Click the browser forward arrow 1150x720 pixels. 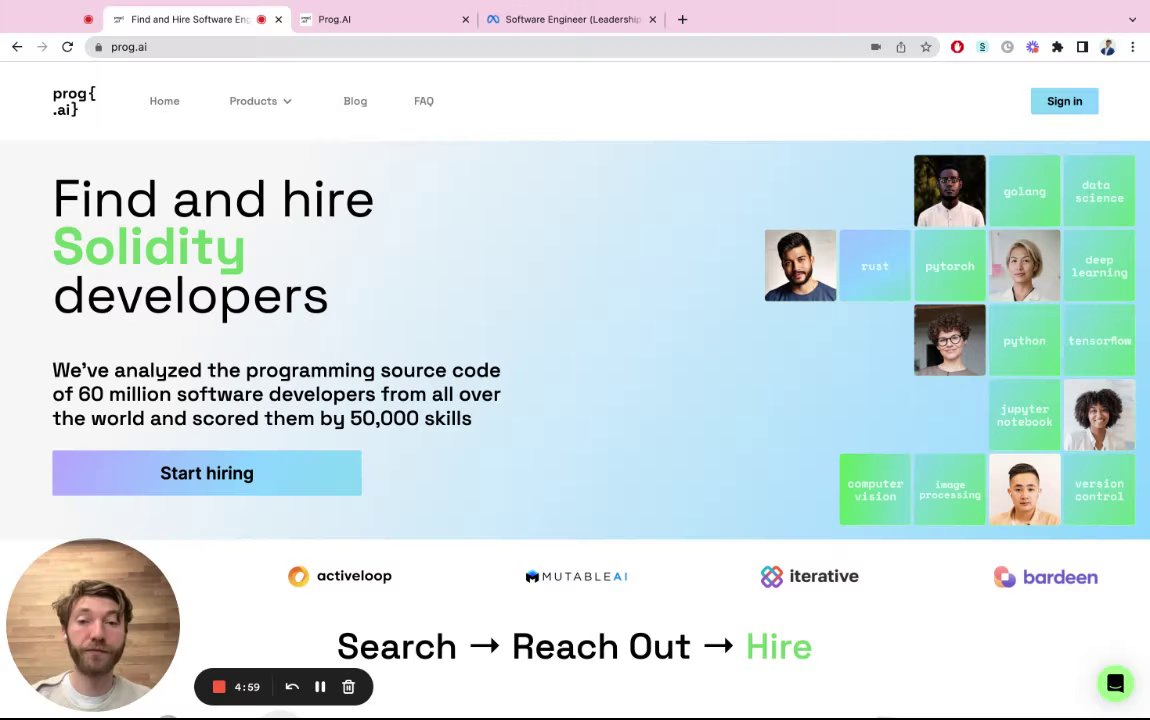coord(43,47)
